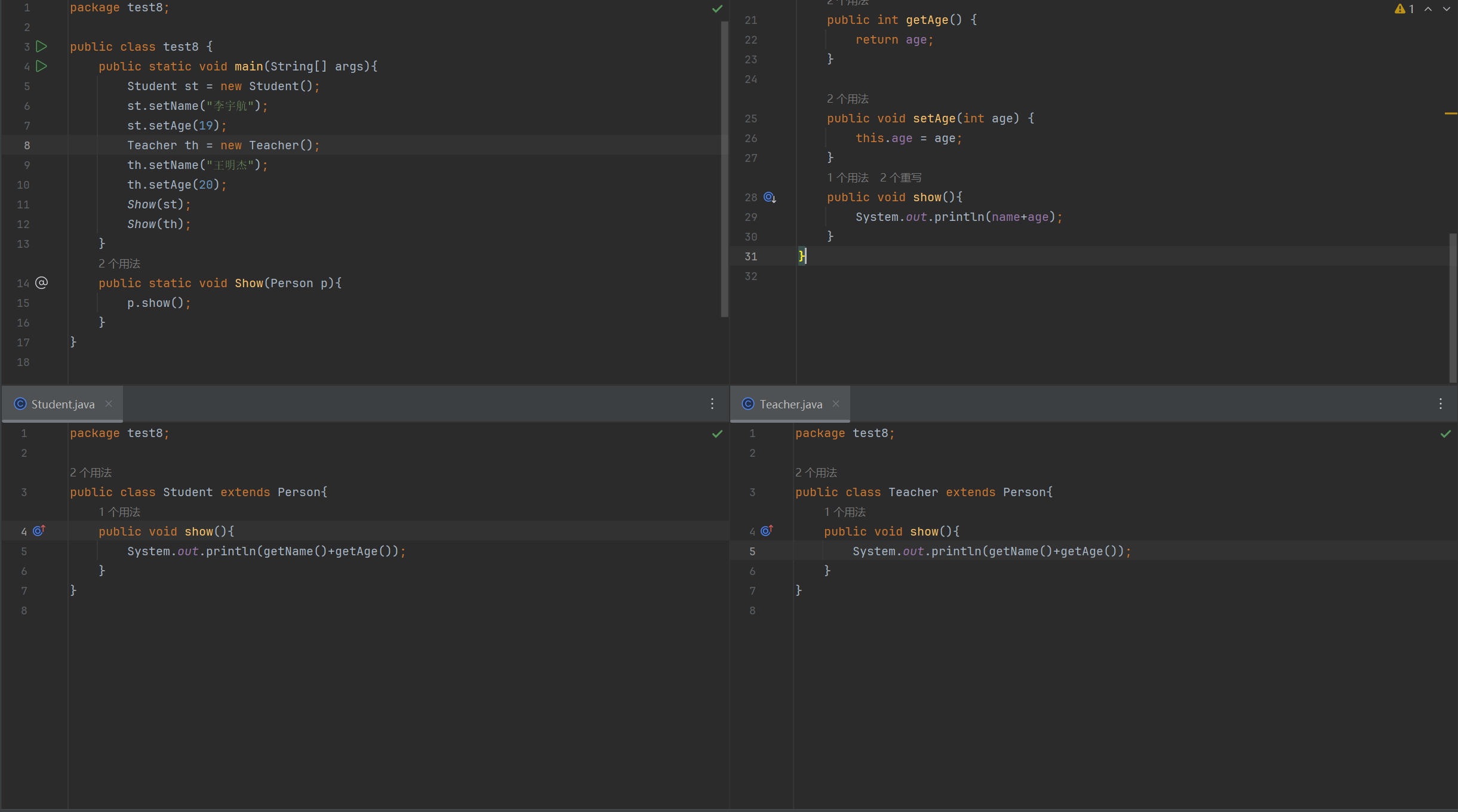The image size is (1458, 812).
Task: Click the yellow warning stripe mark in Person
Action: click(1451, 113)
